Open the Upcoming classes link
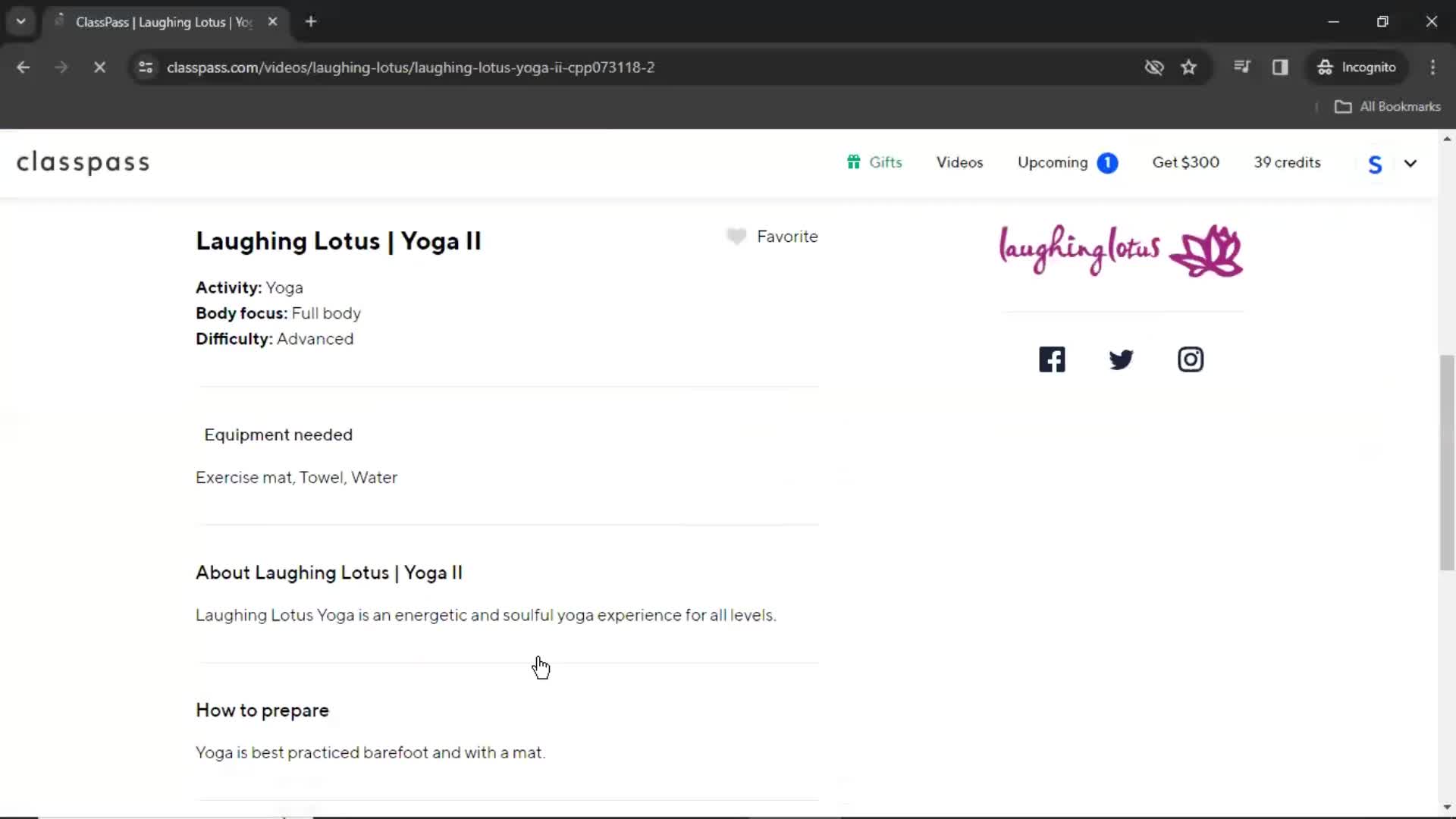Viewport: 1456px width, 819px height. pyautogui.click(x=1053, y=162)
